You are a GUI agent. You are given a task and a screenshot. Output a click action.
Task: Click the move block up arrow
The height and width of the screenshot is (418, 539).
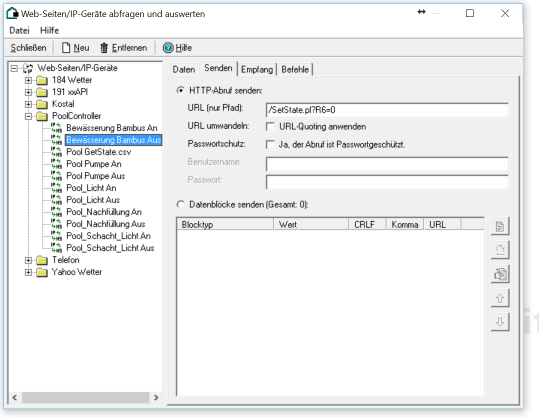coord(500,298)
